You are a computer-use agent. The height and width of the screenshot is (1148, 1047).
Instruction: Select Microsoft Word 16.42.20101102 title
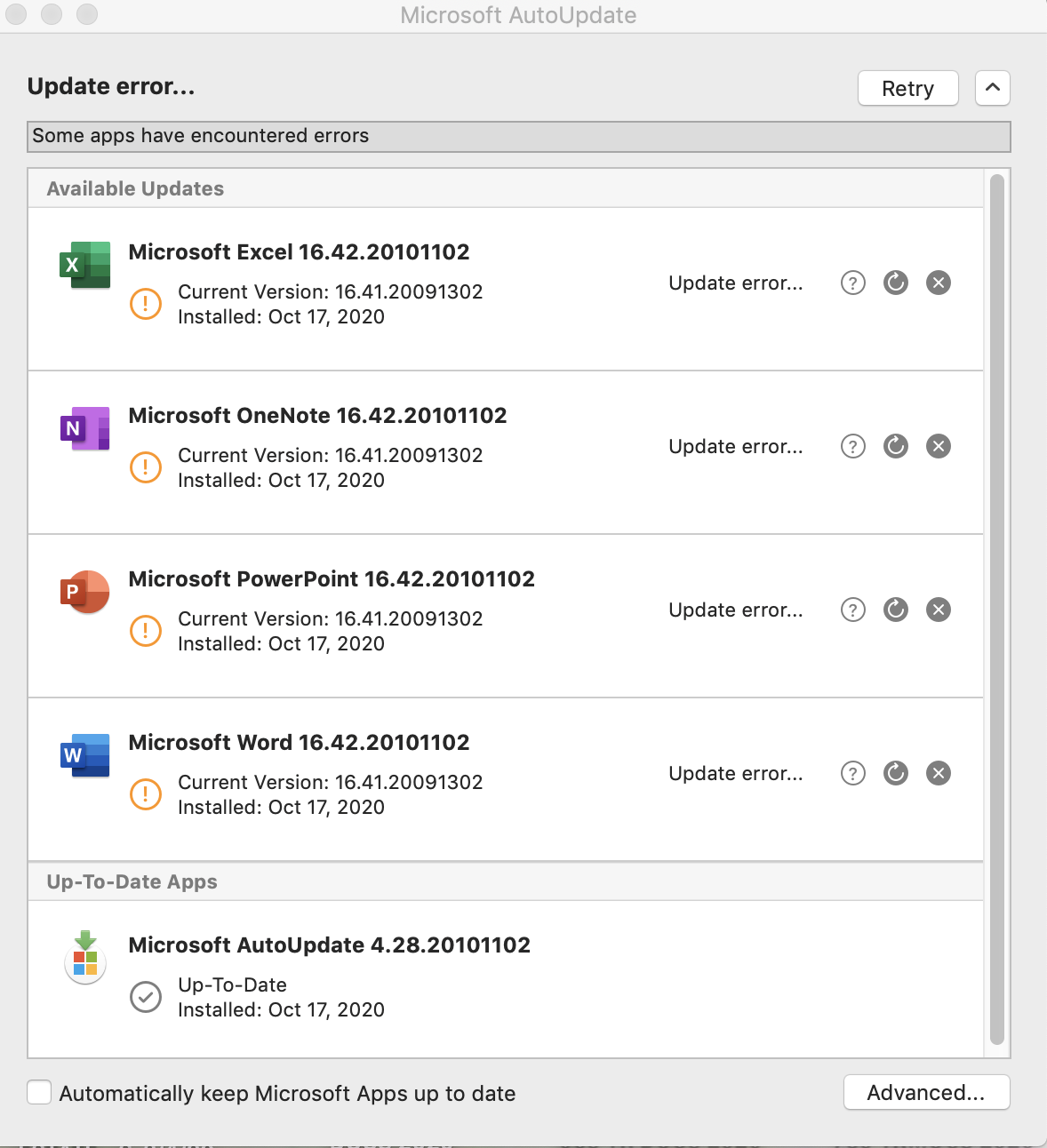(299, 742)
